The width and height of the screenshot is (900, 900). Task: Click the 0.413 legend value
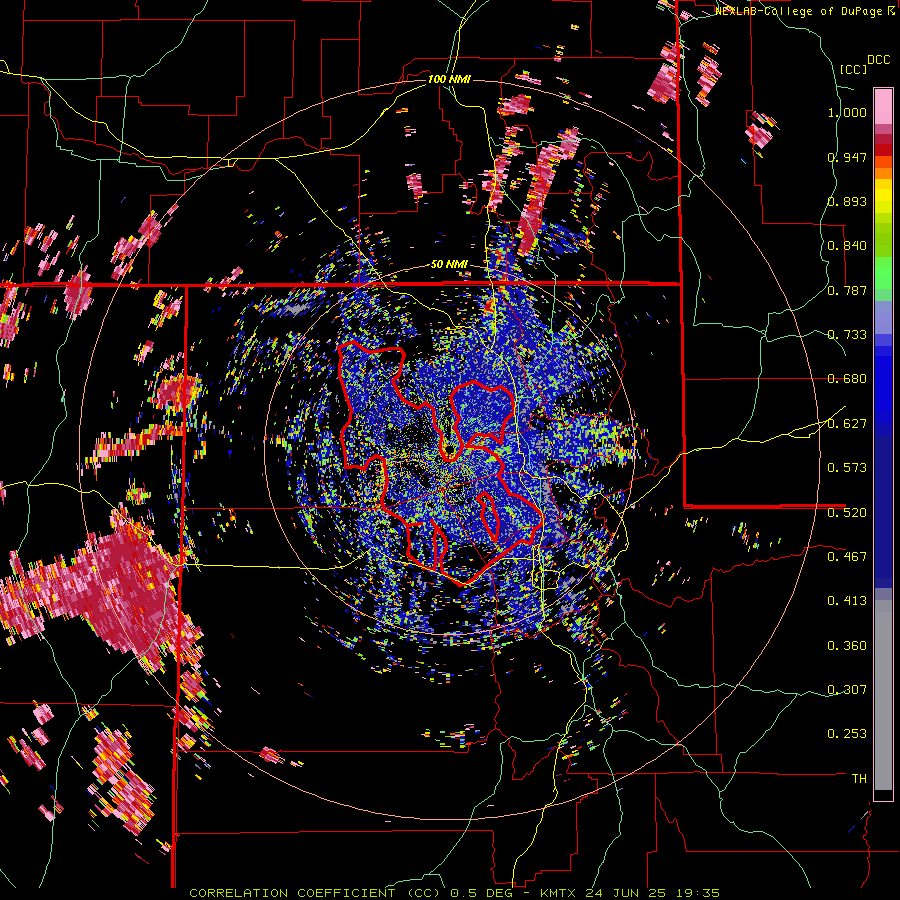847,601
